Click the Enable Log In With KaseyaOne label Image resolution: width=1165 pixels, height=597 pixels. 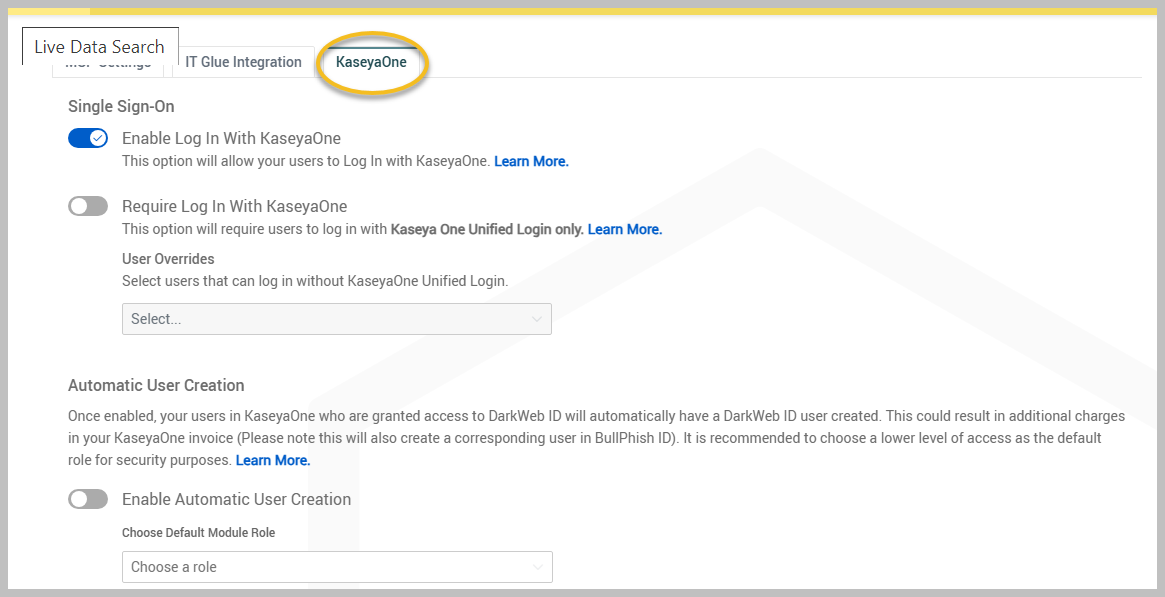click(231, 138)
